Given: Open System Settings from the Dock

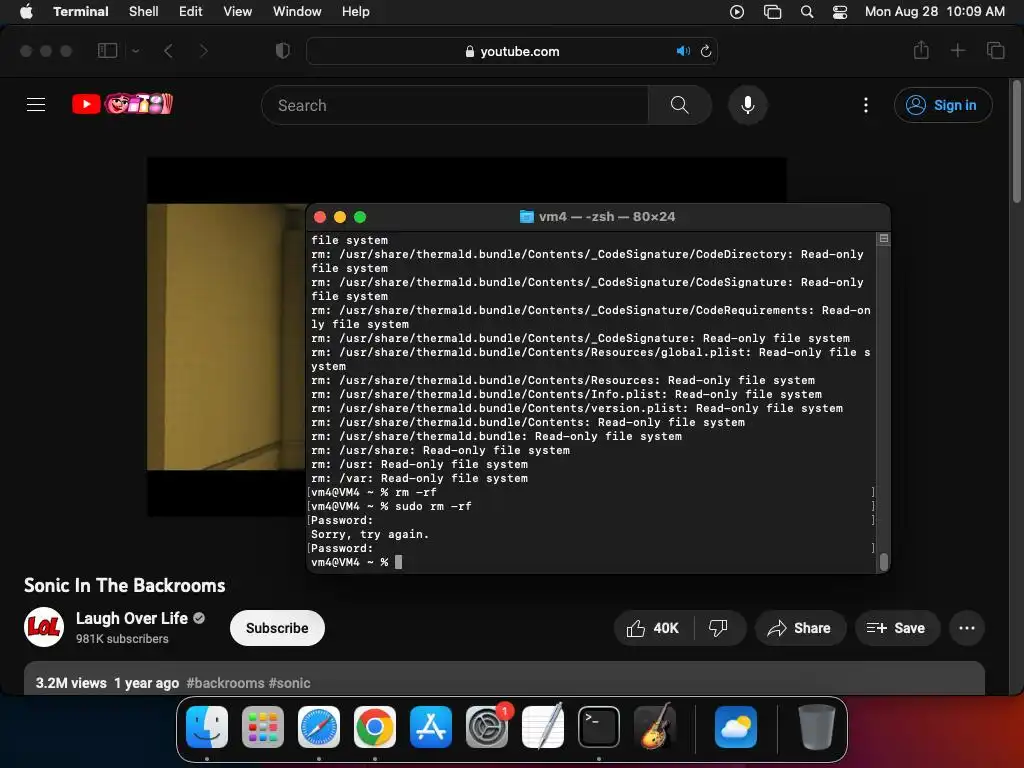Looking at the screenshot, I should [x=487, y=727].
